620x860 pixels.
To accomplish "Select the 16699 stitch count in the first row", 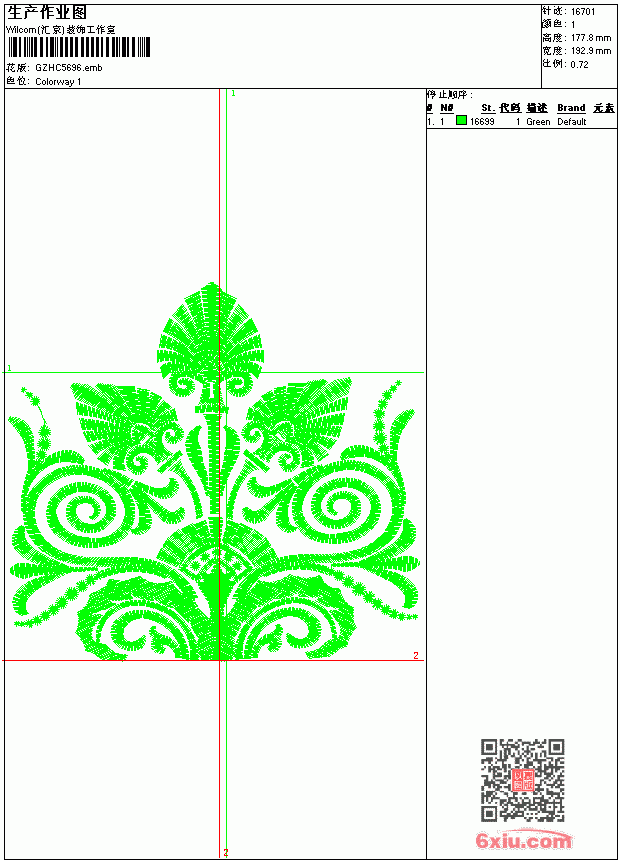I will pyautogui.click(x=482, y=122).
